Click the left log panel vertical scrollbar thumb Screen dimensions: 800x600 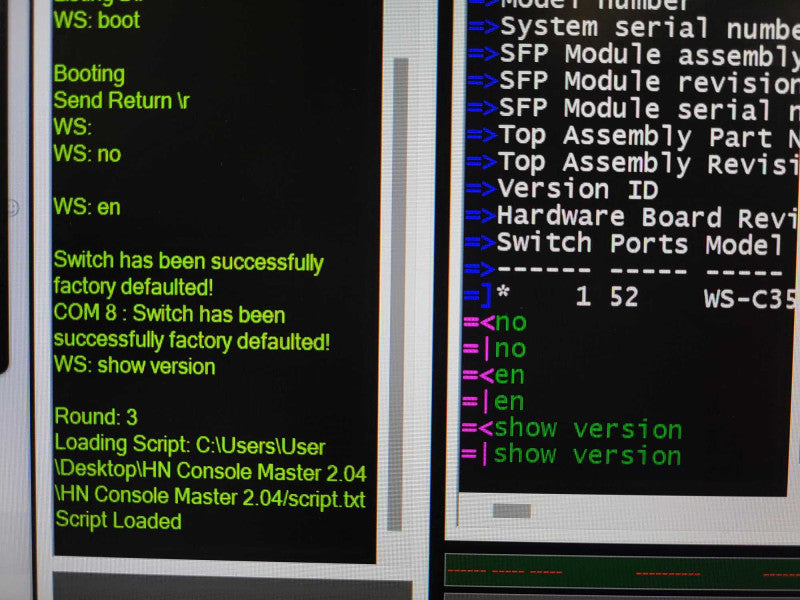click(400, 294)
